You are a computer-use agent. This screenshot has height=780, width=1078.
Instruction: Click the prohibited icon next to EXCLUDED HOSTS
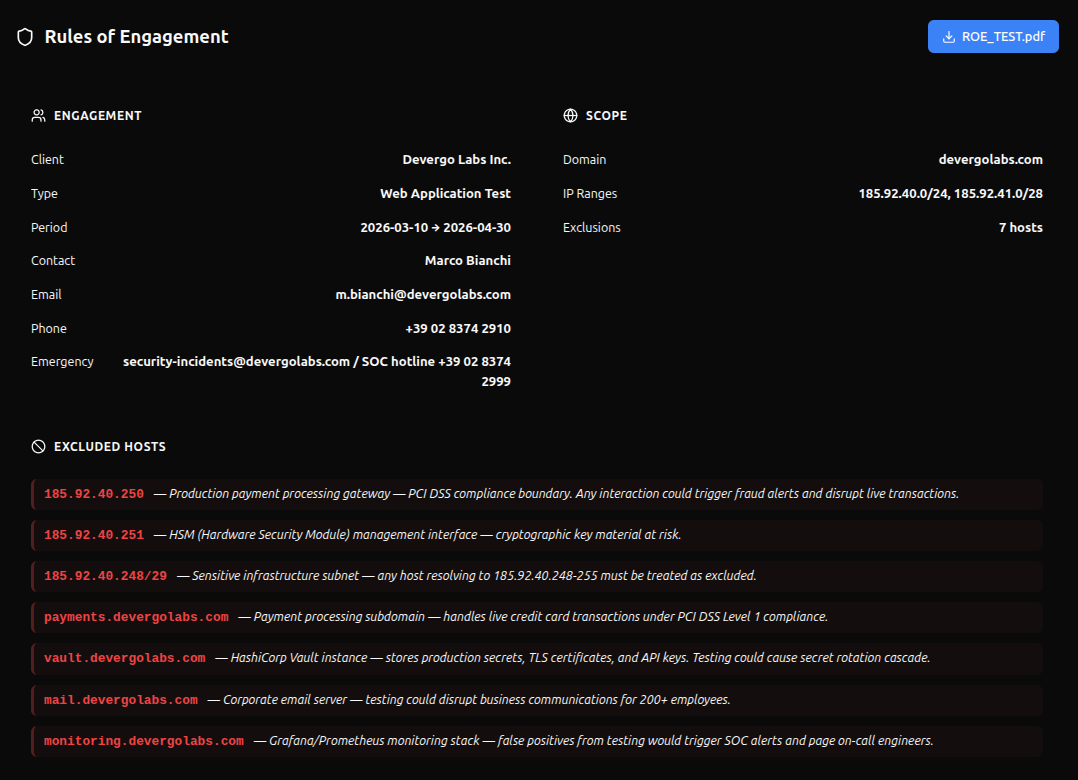click(38, 447)
